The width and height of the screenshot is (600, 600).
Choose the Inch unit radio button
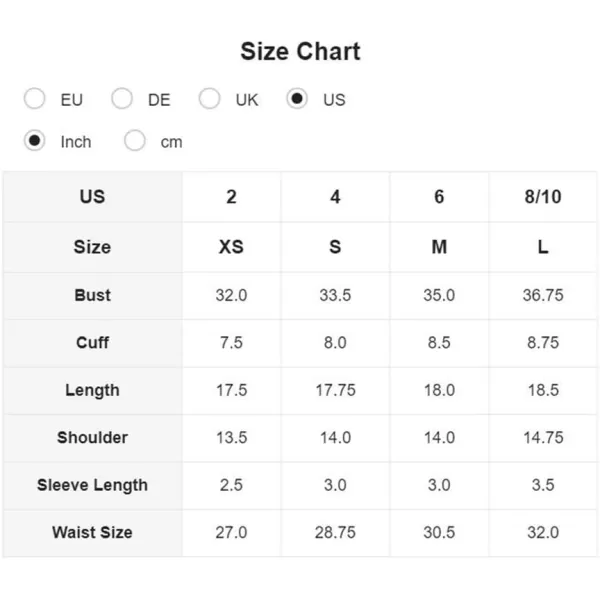34,140
